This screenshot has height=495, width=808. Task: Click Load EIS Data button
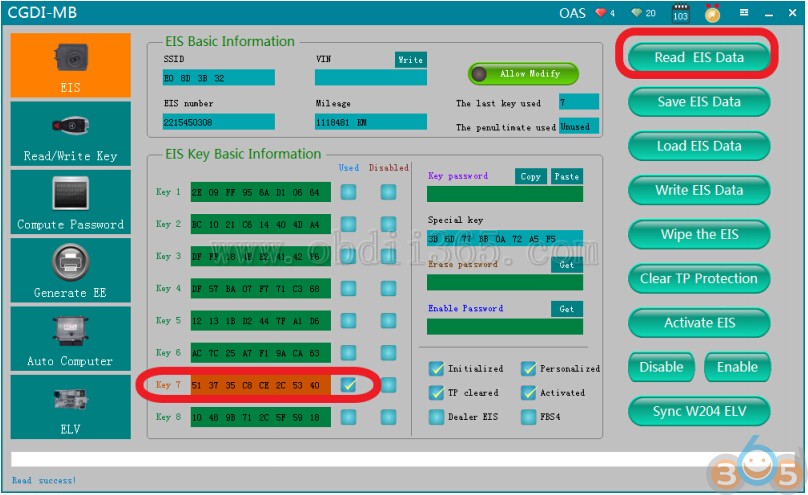(x=699, y=146)
